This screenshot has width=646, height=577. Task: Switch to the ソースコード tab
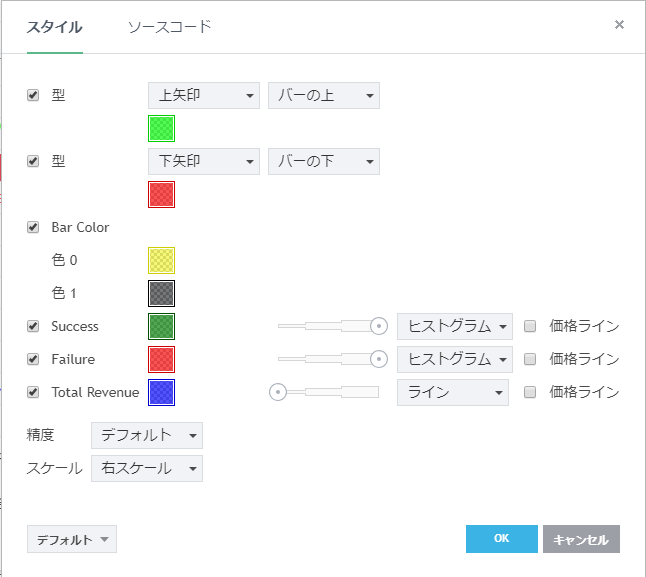169,27
